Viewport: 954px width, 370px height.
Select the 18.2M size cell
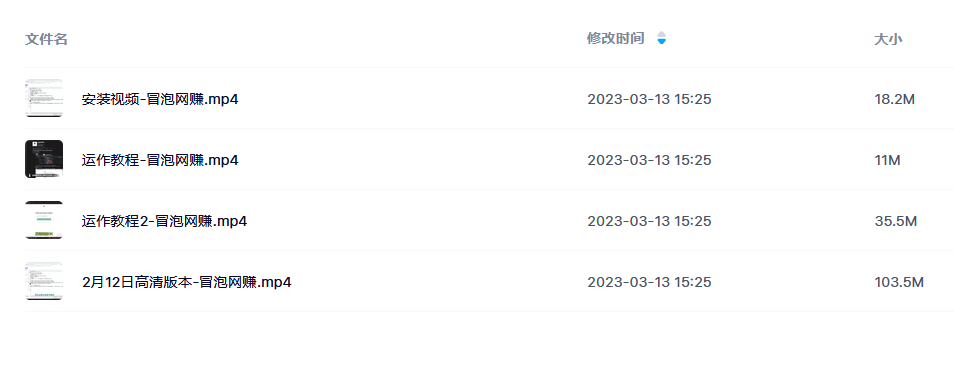(x=894, y=99)
